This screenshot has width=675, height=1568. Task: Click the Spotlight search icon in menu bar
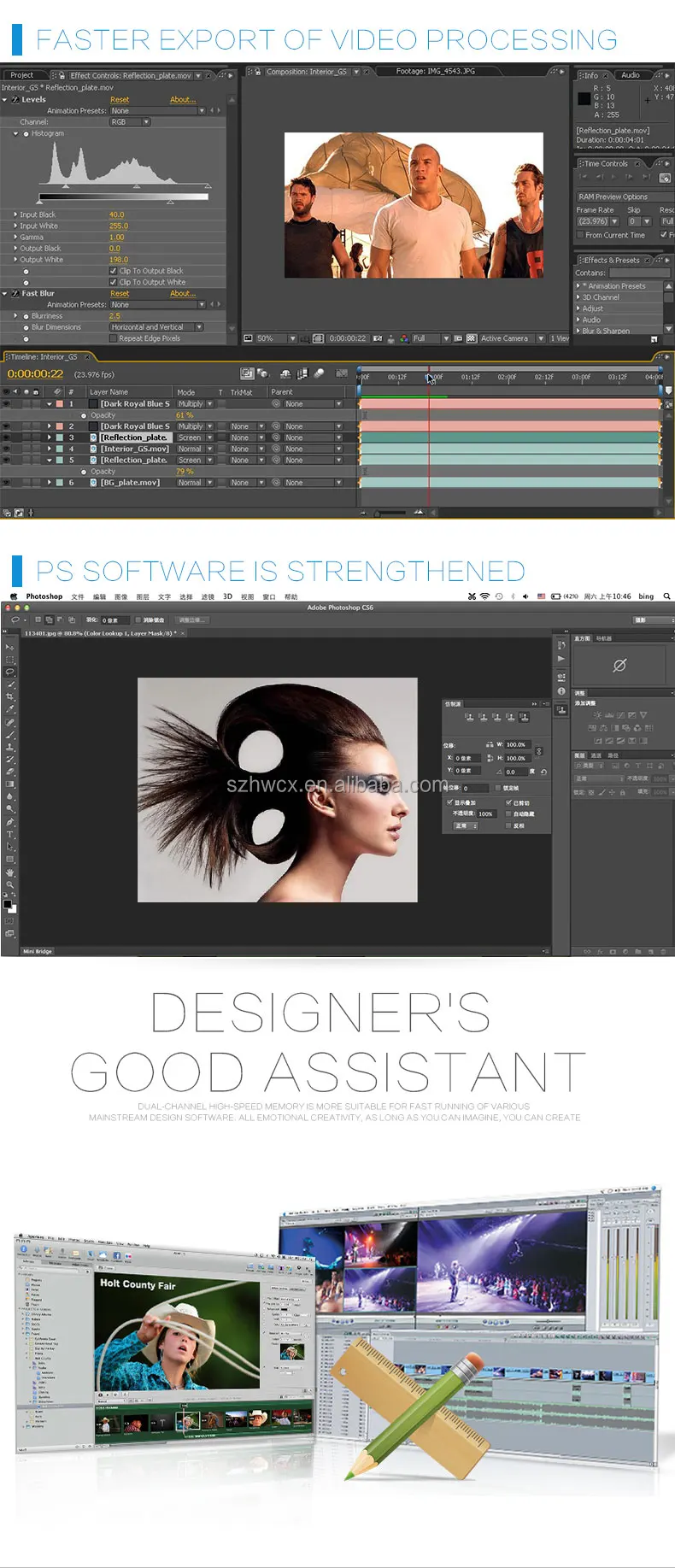tap(666, 596)
